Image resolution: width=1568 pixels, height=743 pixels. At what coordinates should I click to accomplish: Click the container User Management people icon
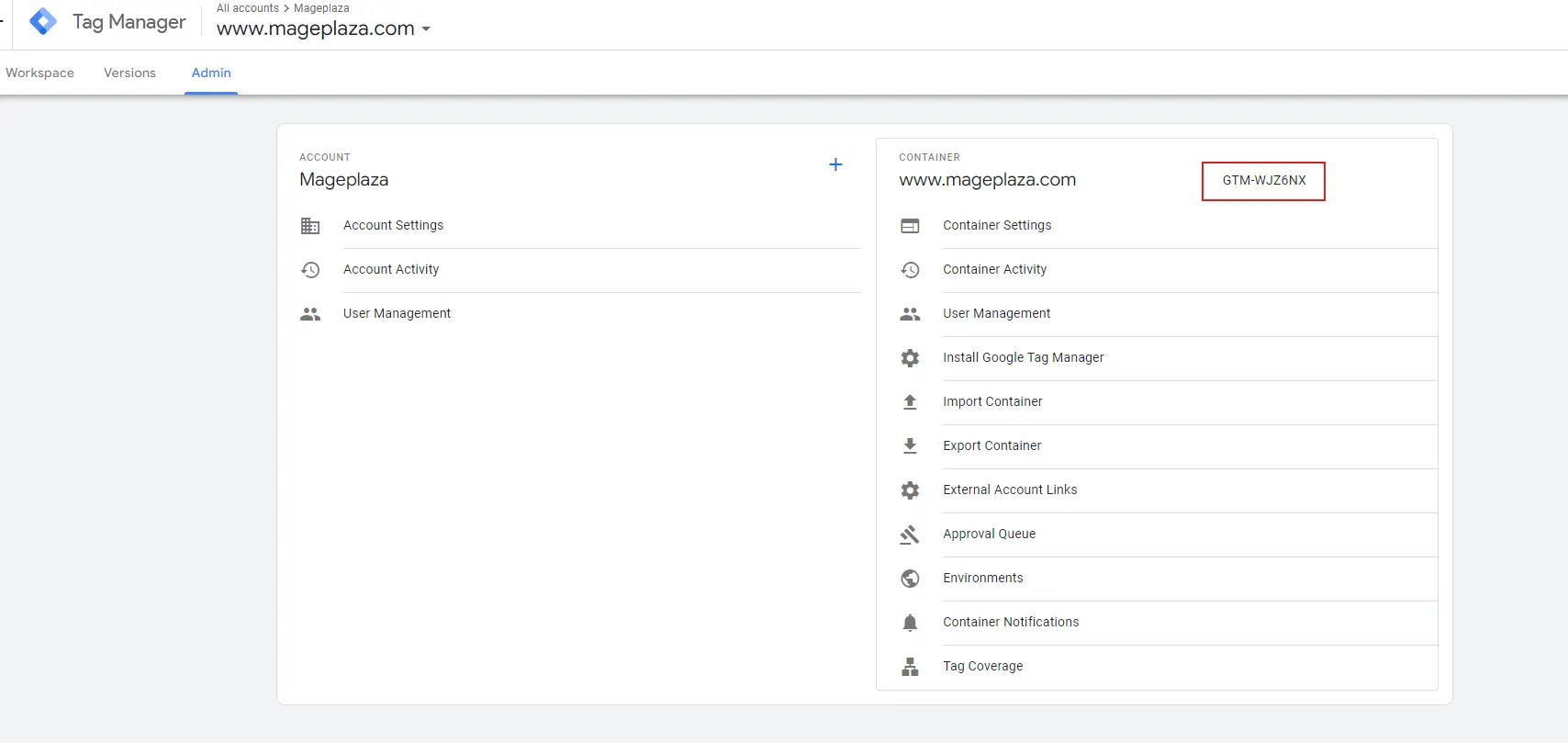point(910,314)
